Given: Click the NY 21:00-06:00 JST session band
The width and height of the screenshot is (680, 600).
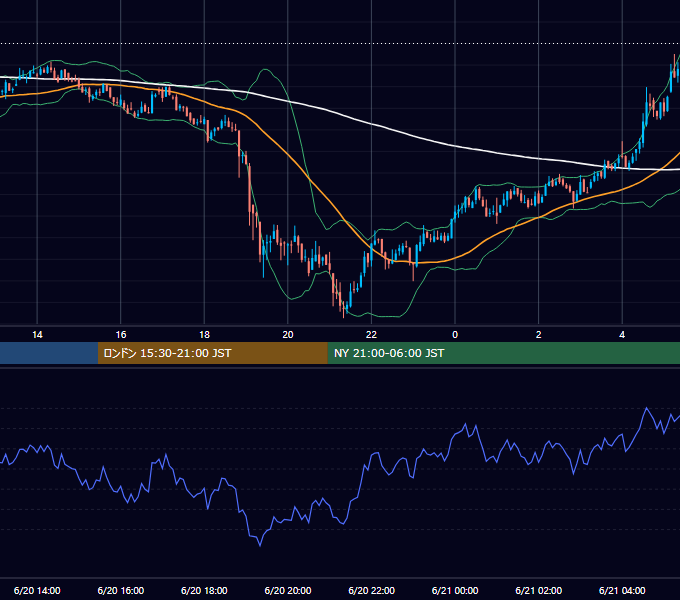Looking at the screenshot, I should click(x=503, y=353).
